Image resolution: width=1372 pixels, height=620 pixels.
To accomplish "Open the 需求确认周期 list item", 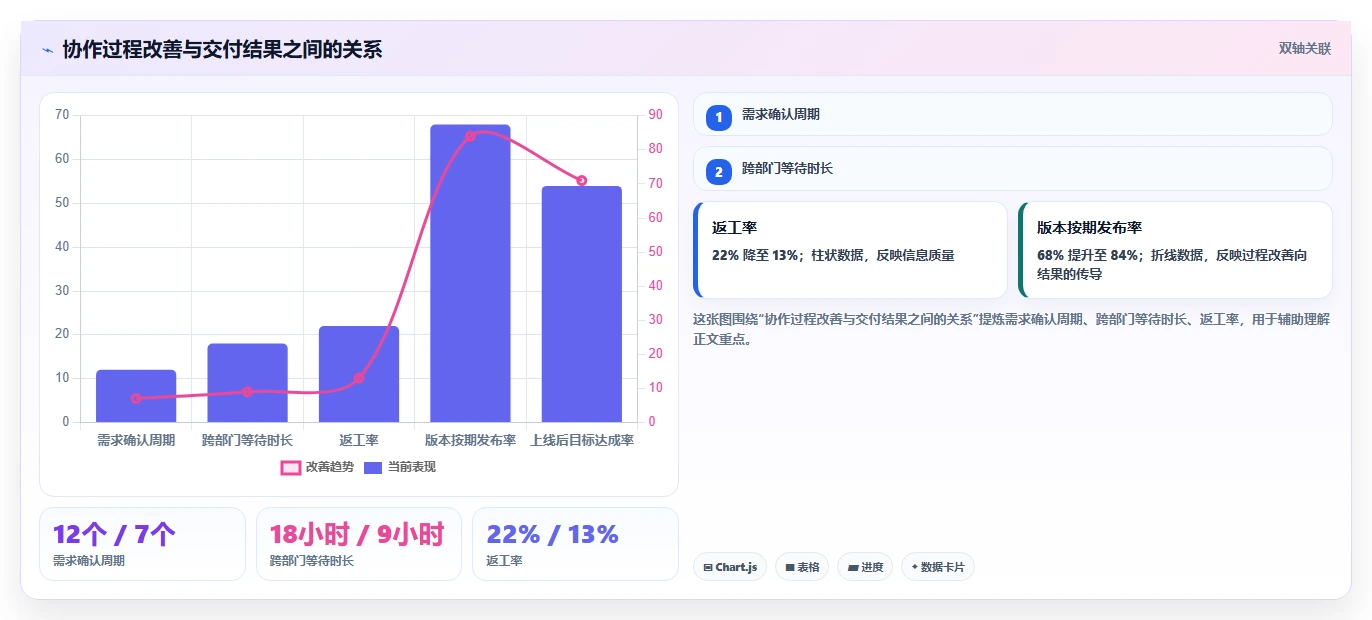I will (1013, 114).
